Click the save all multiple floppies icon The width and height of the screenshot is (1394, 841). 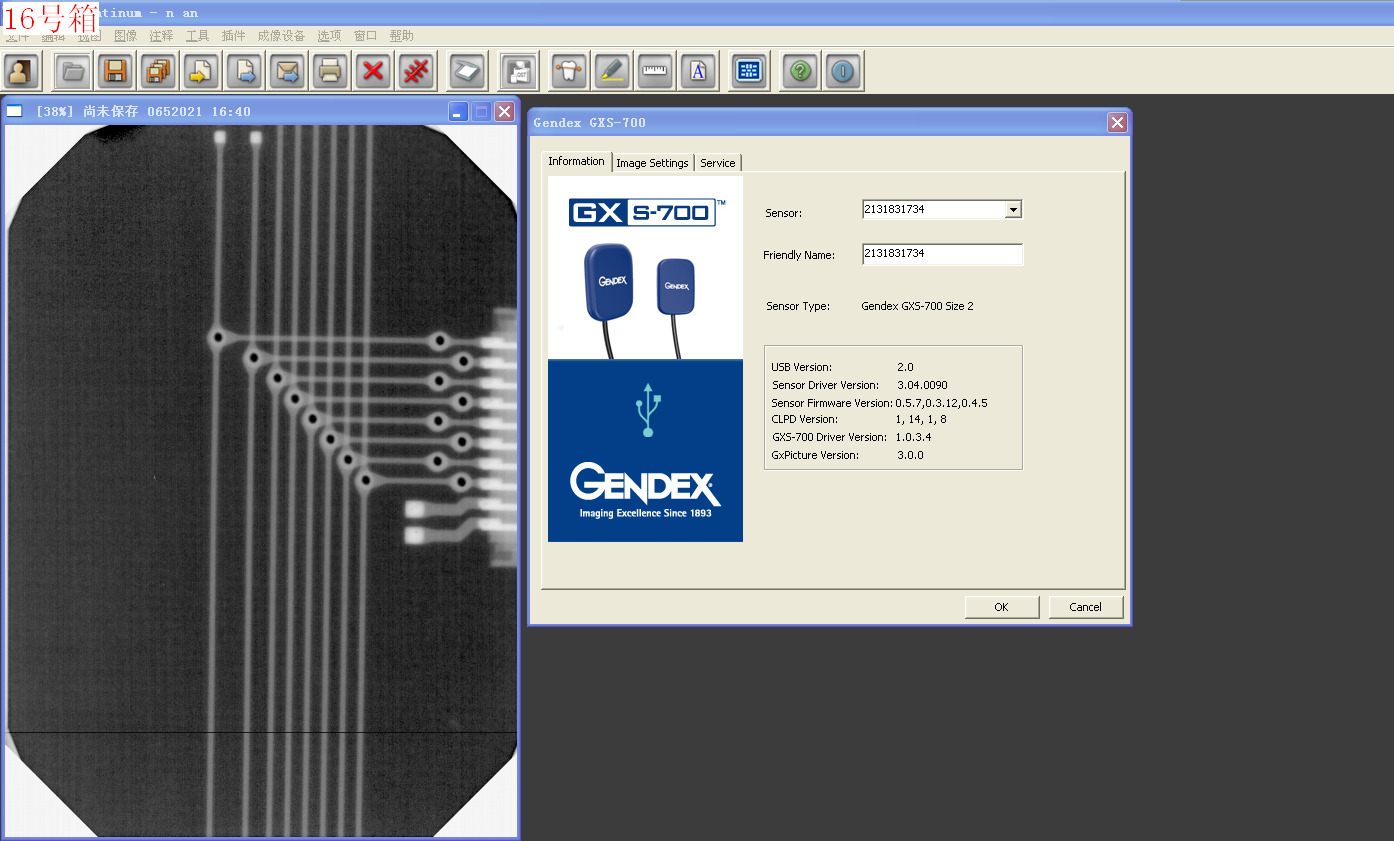click(159, 71)
